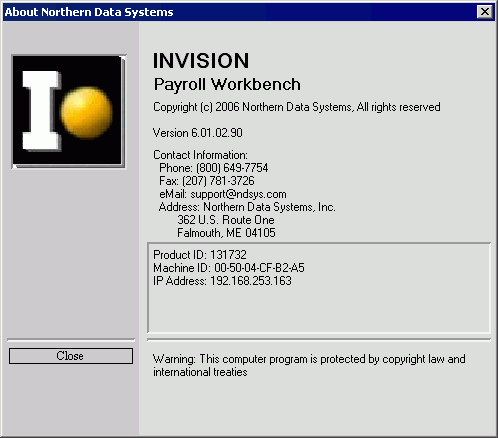Click the support@ndsys.com email line
This screenshot has height=438, width=498.
pos(223,194)
